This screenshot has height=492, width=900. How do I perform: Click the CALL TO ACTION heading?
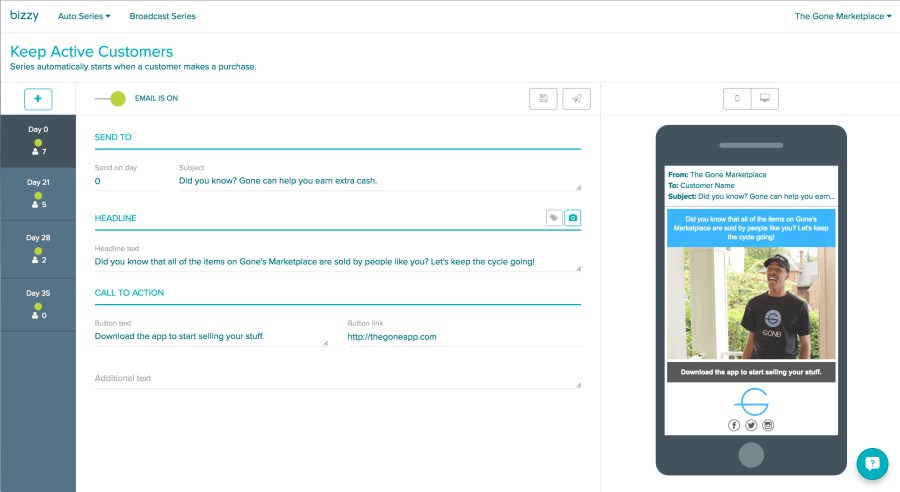[129, 293]
